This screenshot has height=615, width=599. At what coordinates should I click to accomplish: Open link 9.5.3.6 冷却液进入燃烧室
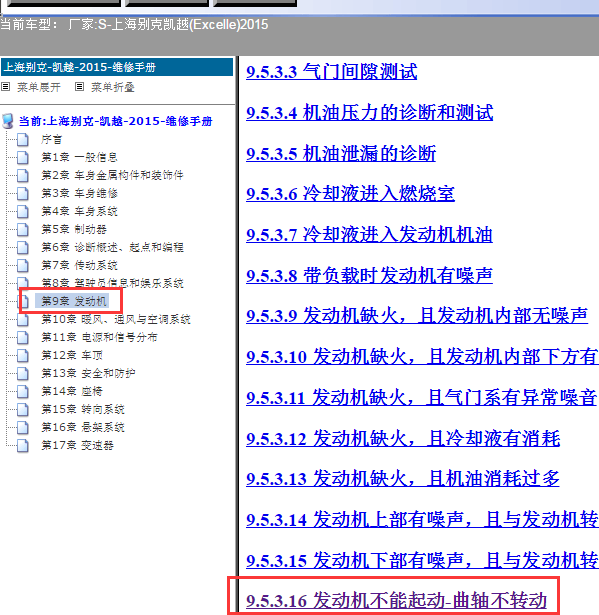coord(350,195)
